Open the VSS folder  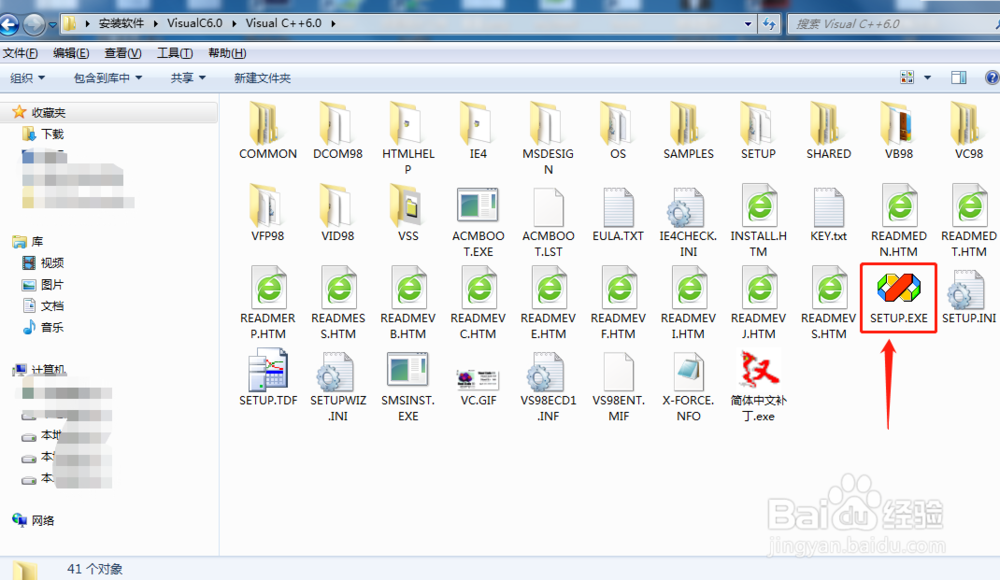click(x=408, y=213)
